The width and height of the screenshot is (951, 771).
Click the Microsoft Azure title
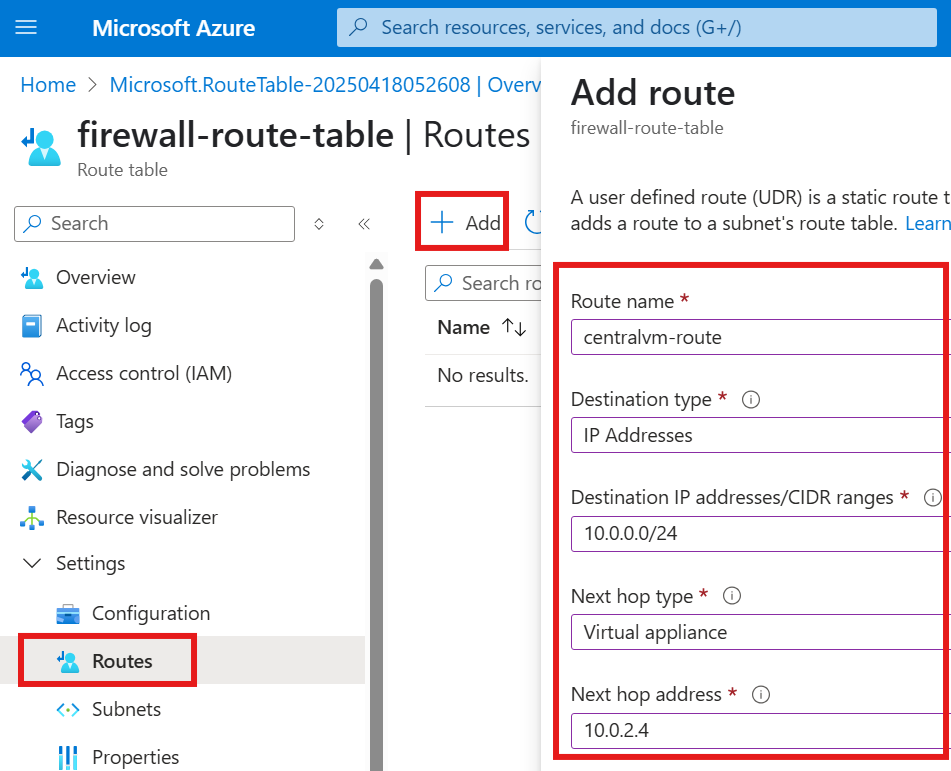point(173,28)
